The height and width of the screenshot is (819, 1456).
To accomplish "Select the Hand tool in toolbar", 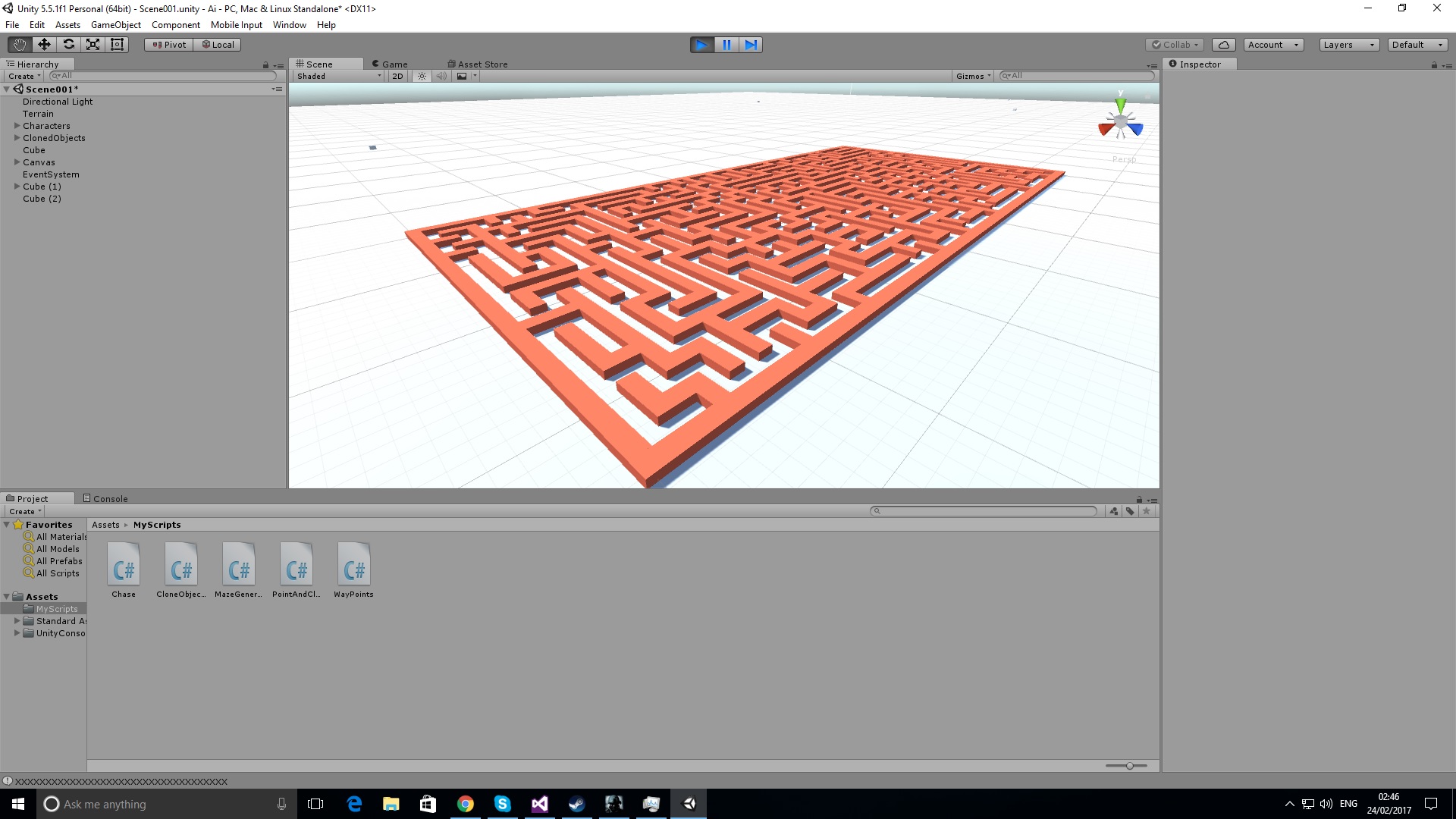I will pos(20,45).
